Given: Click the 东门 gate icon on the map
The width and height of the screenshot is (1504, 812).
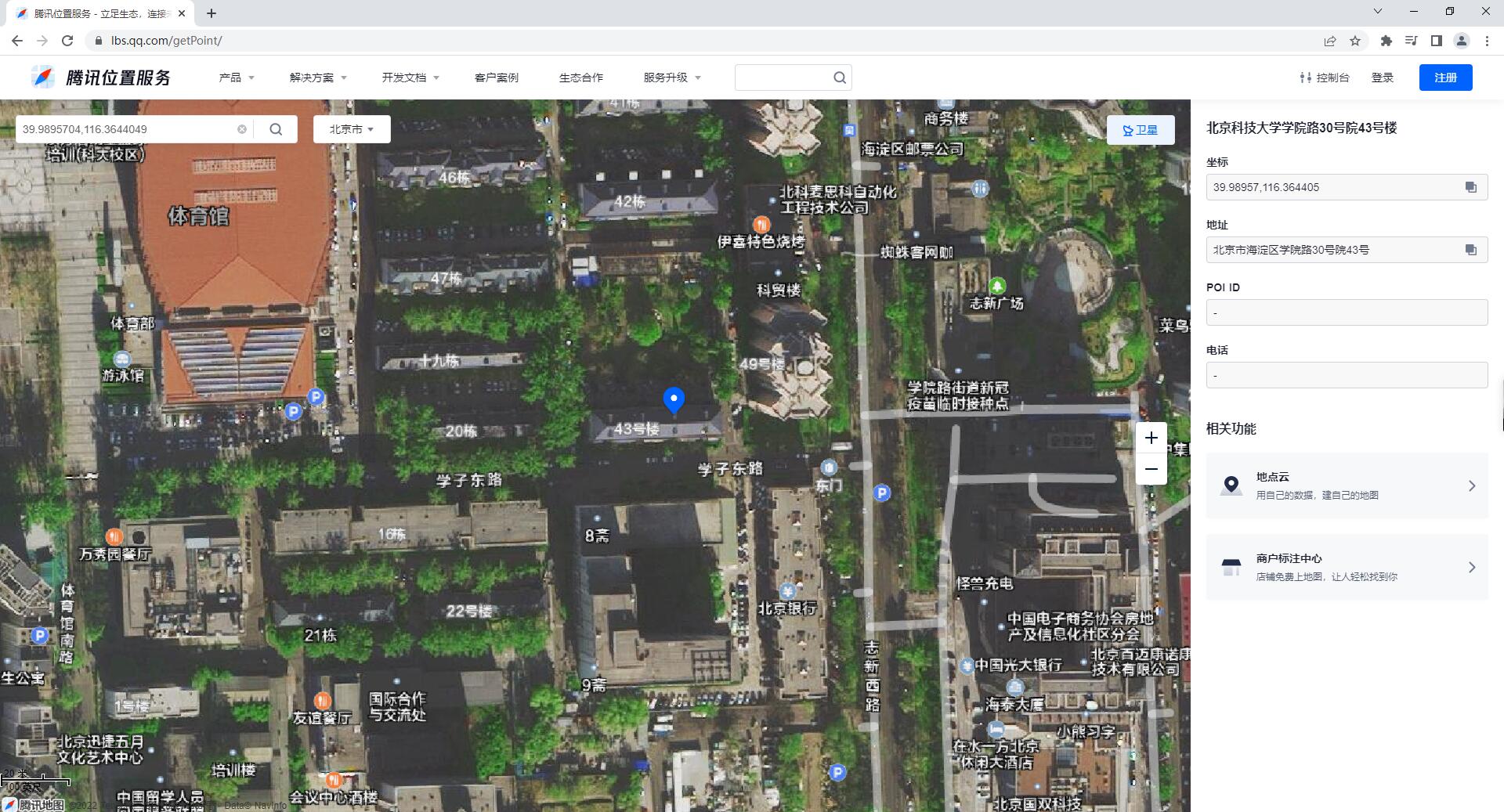Looking at the screenshot, I should tap(829, 467).
